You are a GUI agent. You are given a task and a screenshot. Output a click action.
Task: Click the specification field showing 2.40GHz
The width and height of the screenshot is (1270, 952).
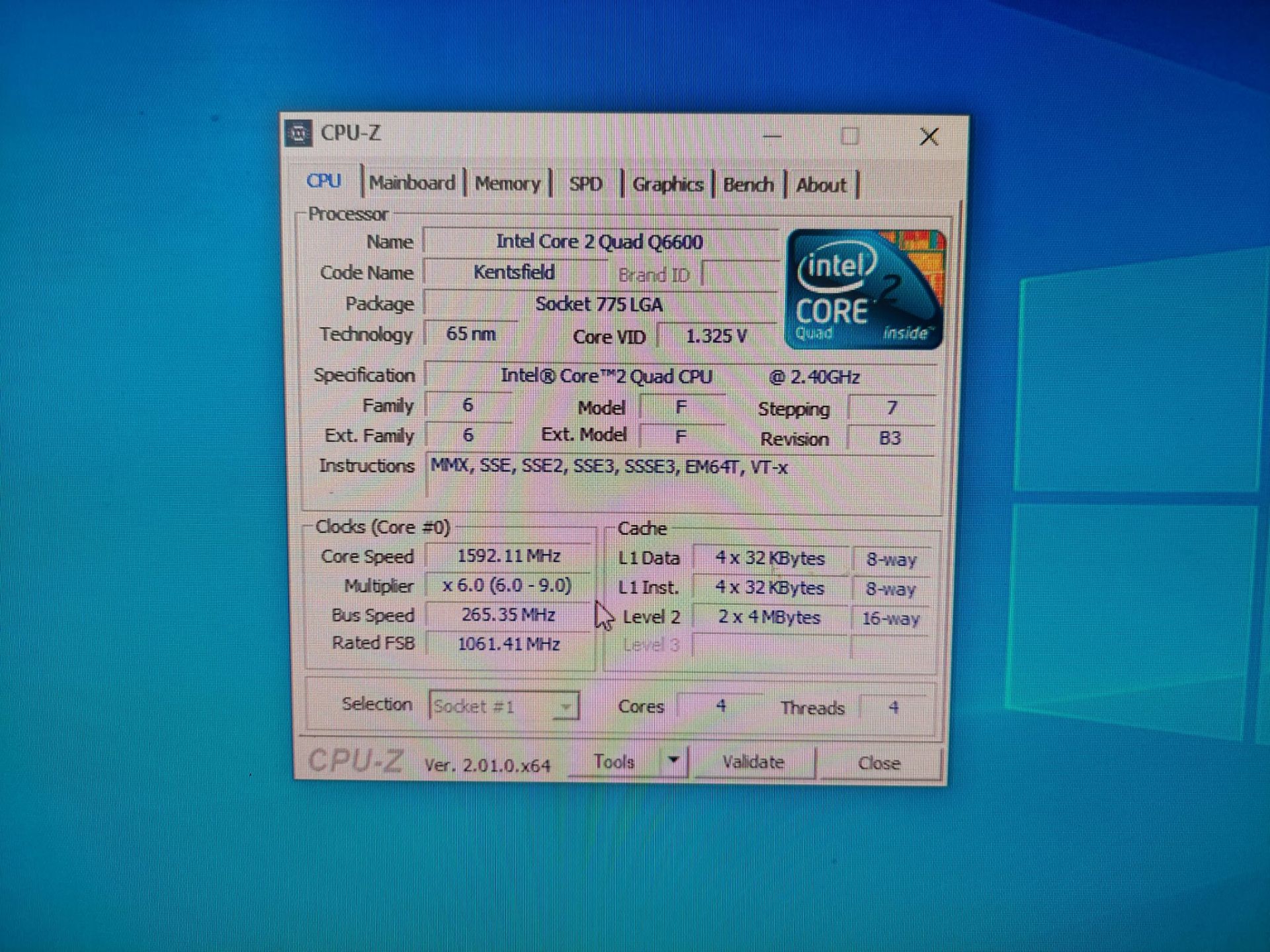[680, 376]
